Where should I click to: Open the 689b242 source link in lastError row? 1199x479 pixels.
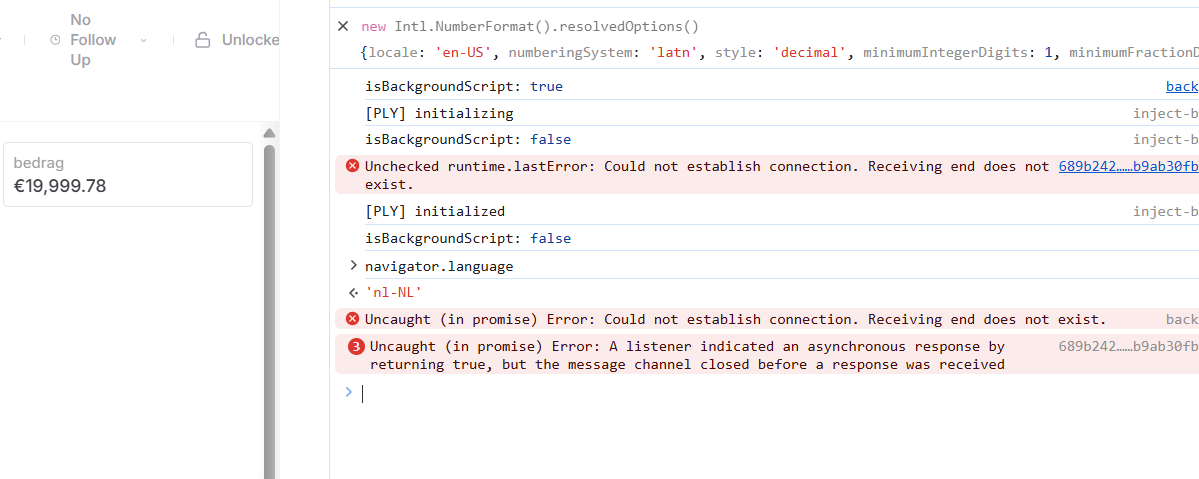pos(1129,166)
